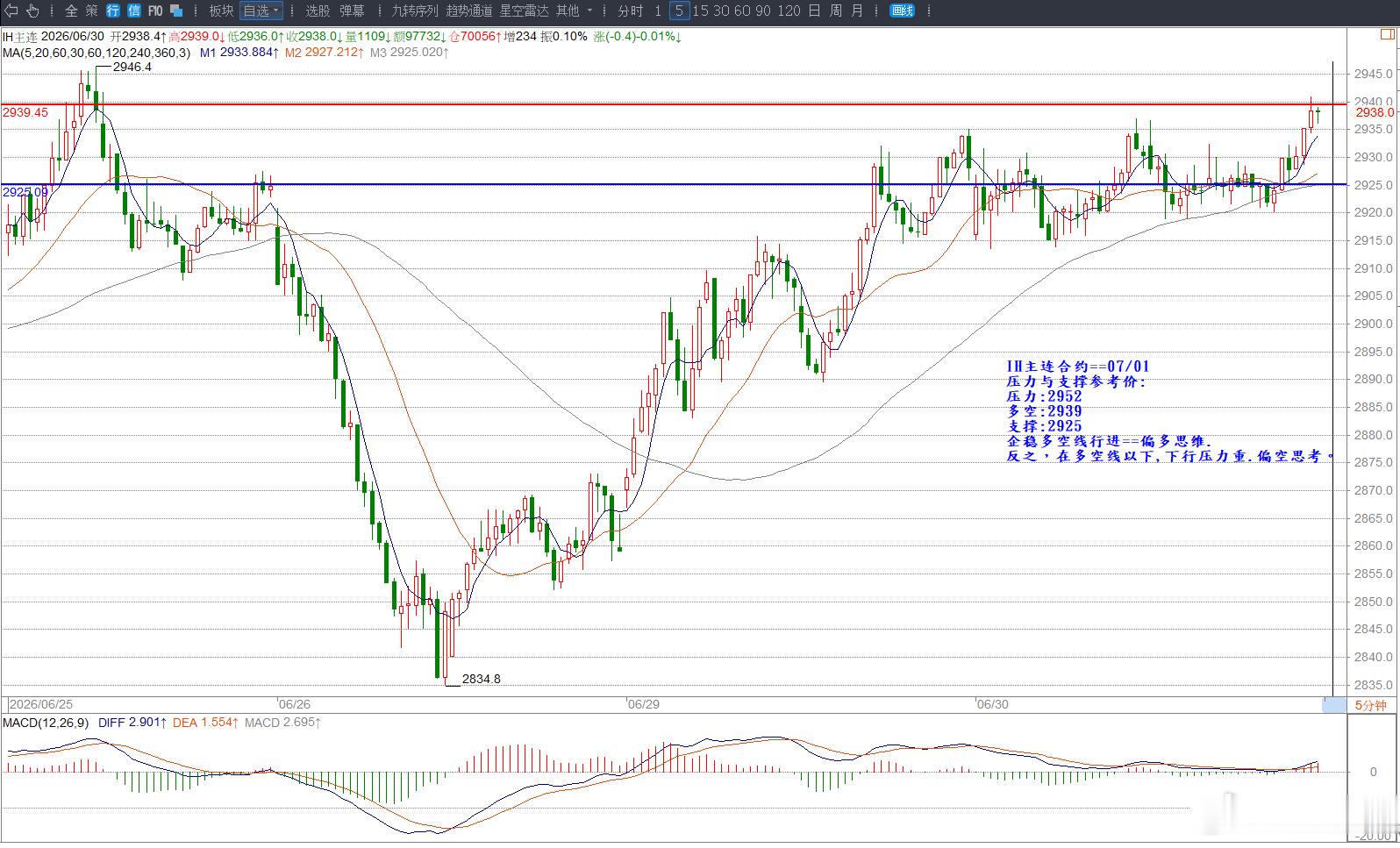Select the 1 minute period
Screen dimensions: 1400x848
658,11
